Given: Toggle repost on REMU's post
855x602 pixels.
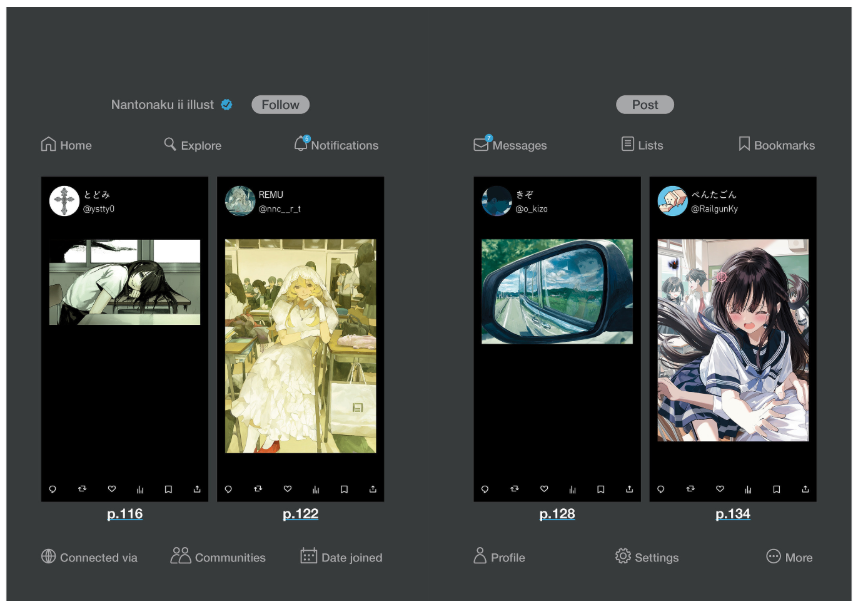Looking at the screenshot, I should 259,489.
